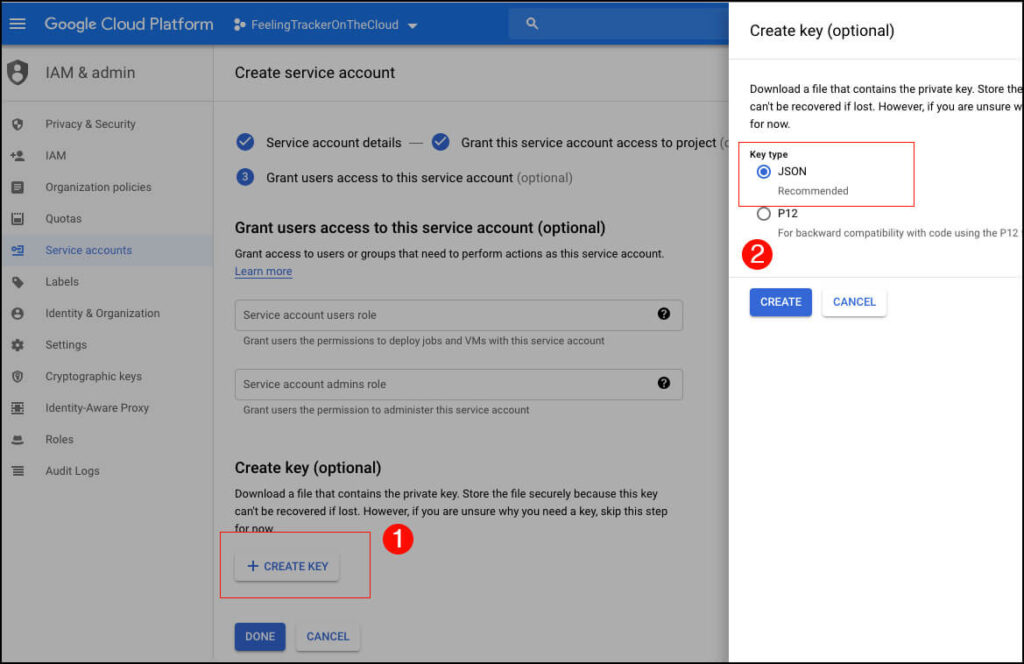Click the Cryptographic keys shield icon
The image size is (1024, 664).
[18, 377]
